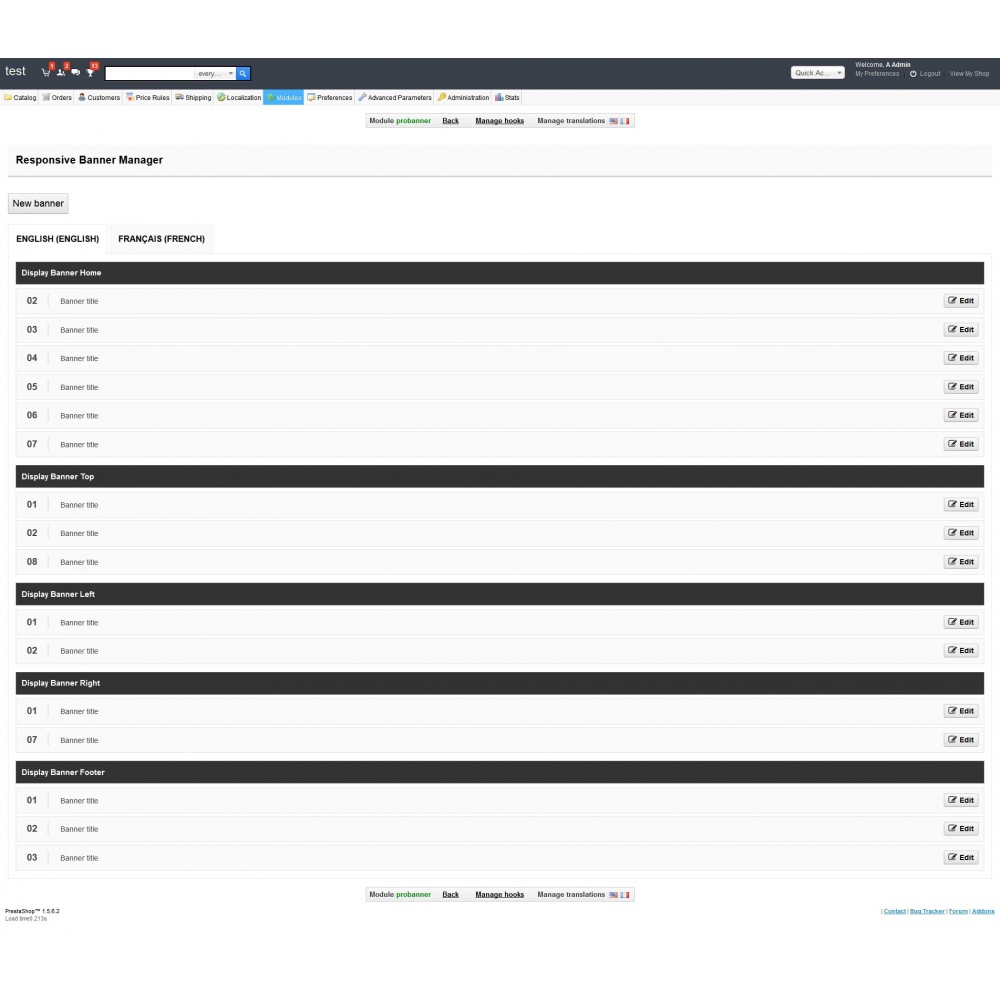The height and width of the screenshot is (1000, 1000).
Task: Edit banner 03 under Display Banner Home
Action: point(960,330)
